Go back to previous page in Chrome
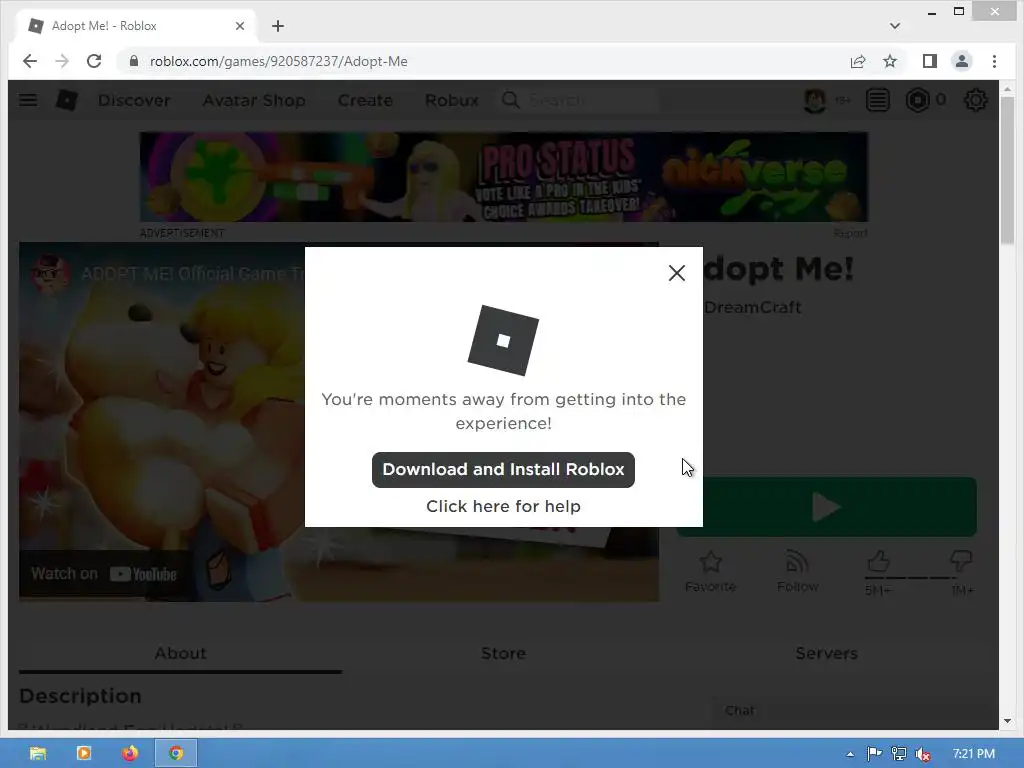 click(30, 61)
